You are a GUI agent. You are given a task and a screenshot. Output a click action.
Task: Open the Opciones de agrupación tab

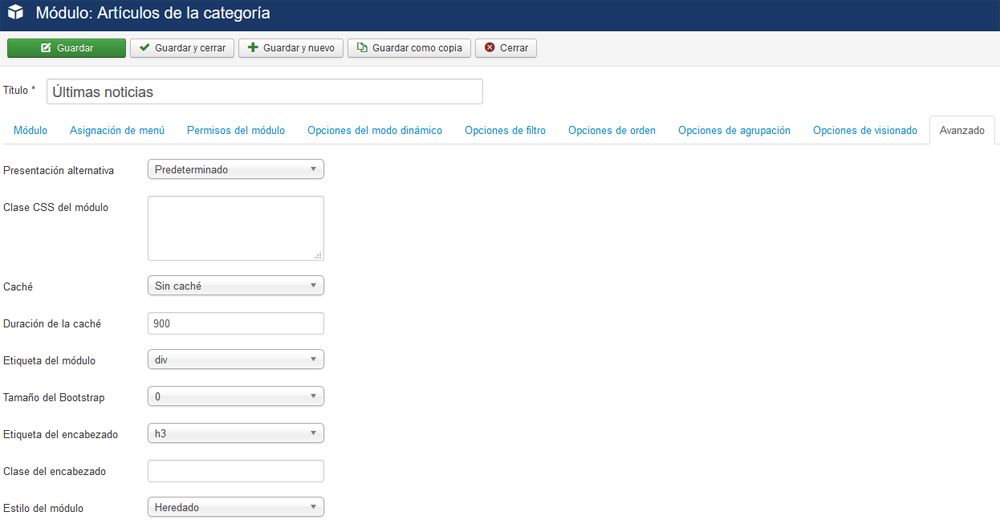pyautogui.click(x=734, y=130)
